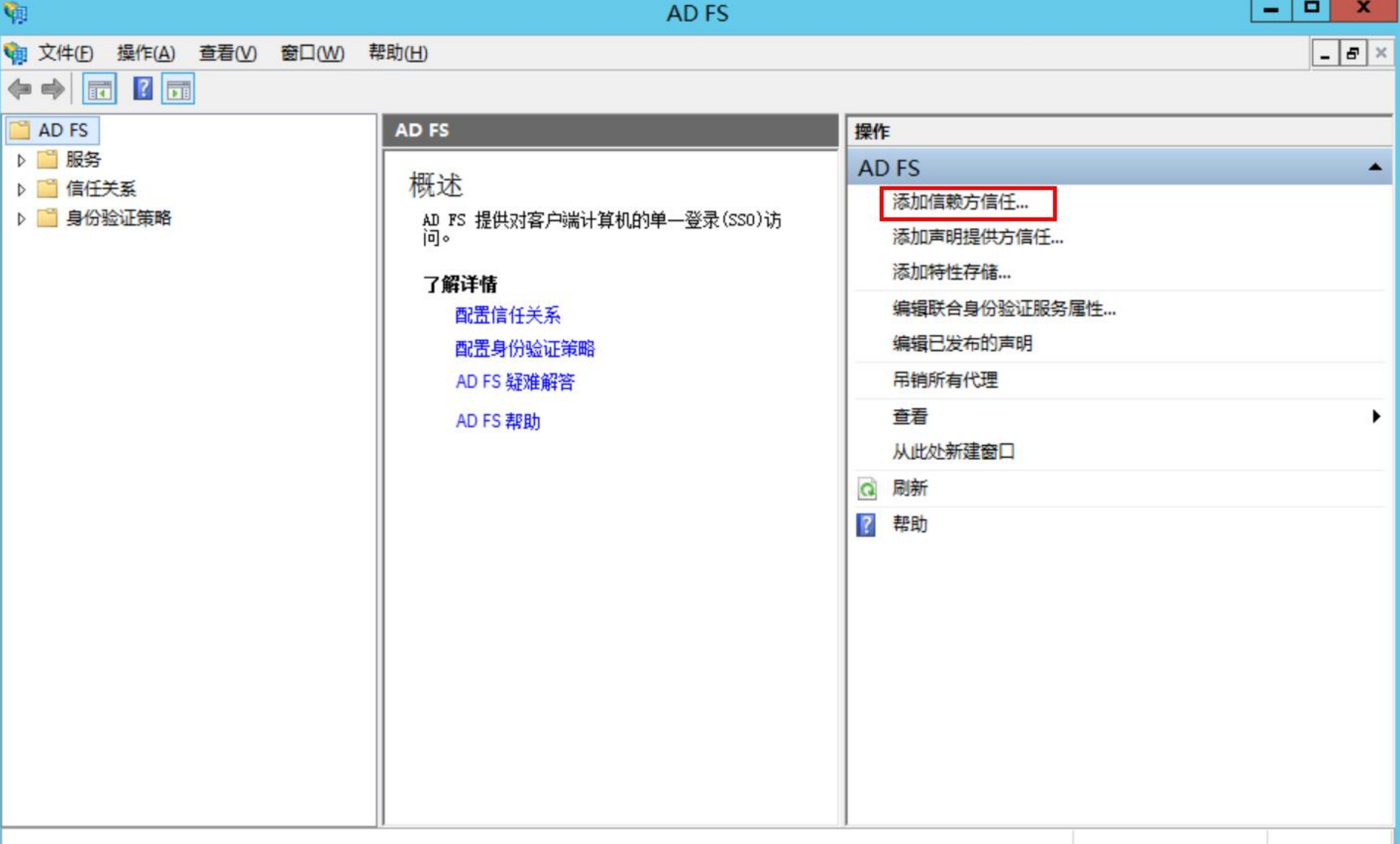
Task: Open the 操作(A) menu
Action: (x=146, y=53)
